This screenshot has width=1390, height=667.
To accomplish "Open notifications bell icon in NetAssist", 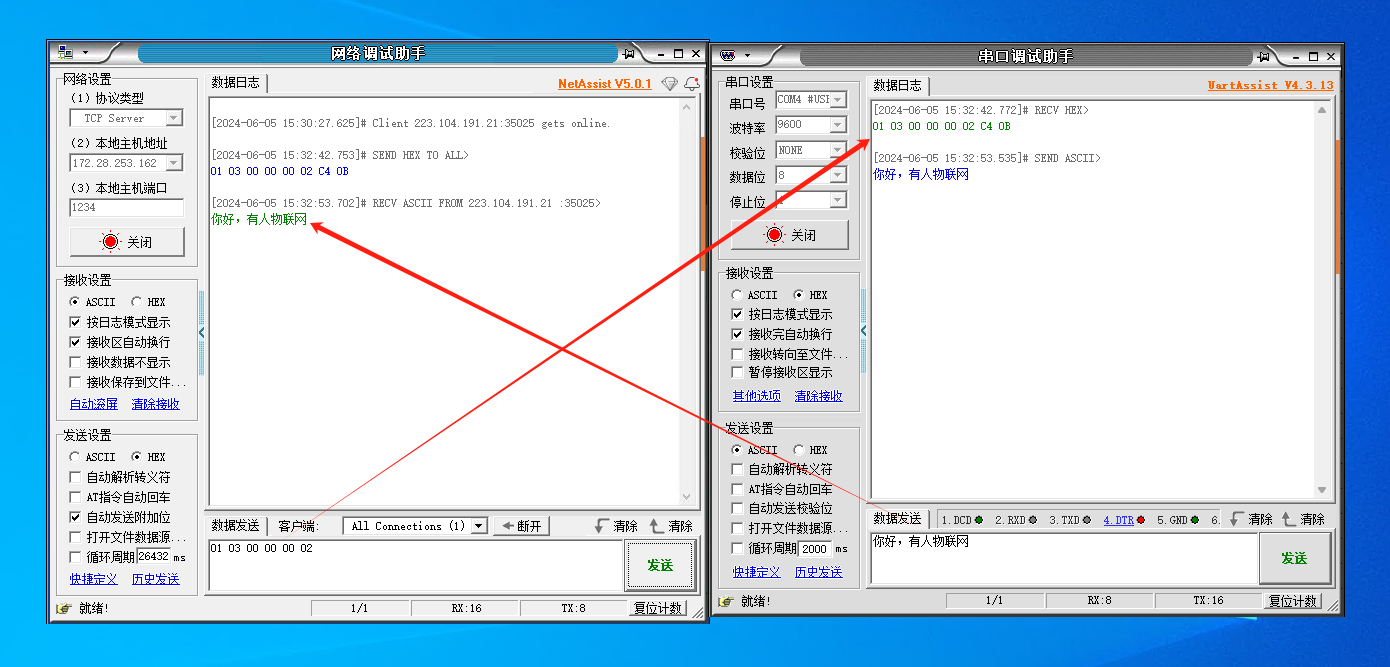I will (x=691, y=84).
